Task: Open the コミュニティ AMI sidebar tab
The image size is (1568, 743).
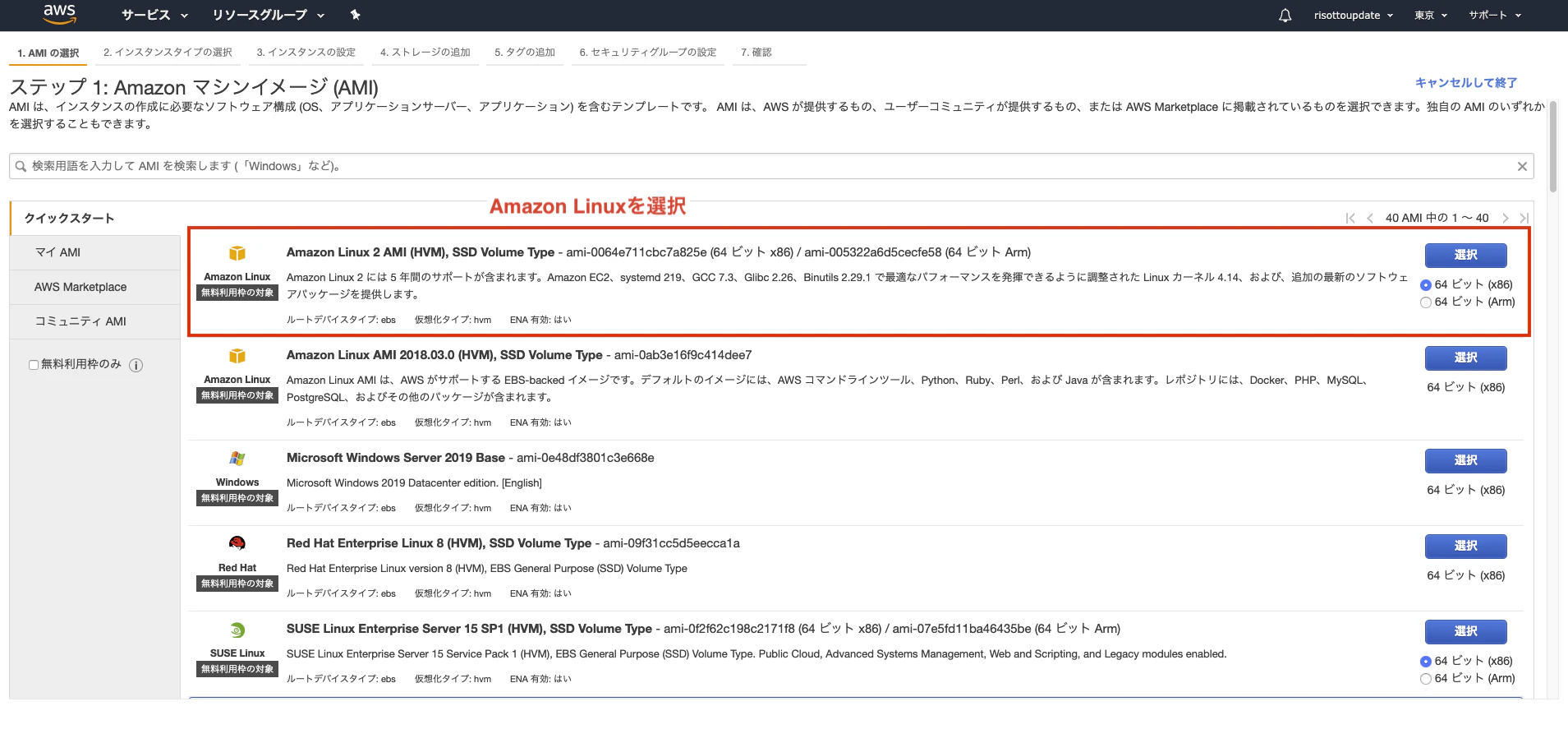Action: 95,321
